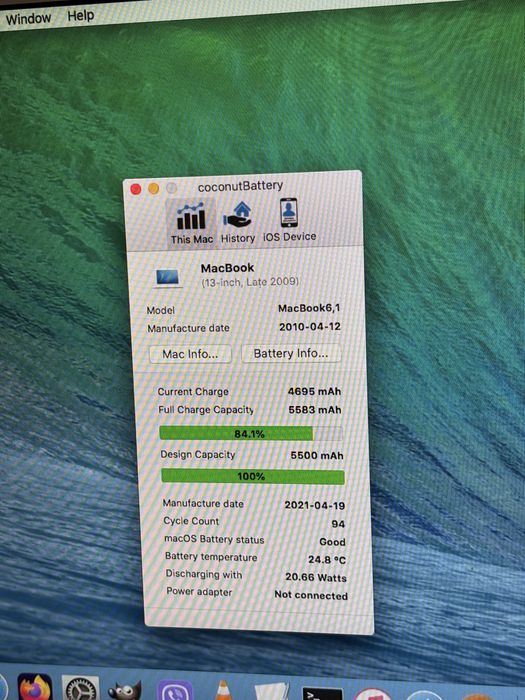Click the Current Charge label
Screen dimensions: 525x700
(193, 392)
